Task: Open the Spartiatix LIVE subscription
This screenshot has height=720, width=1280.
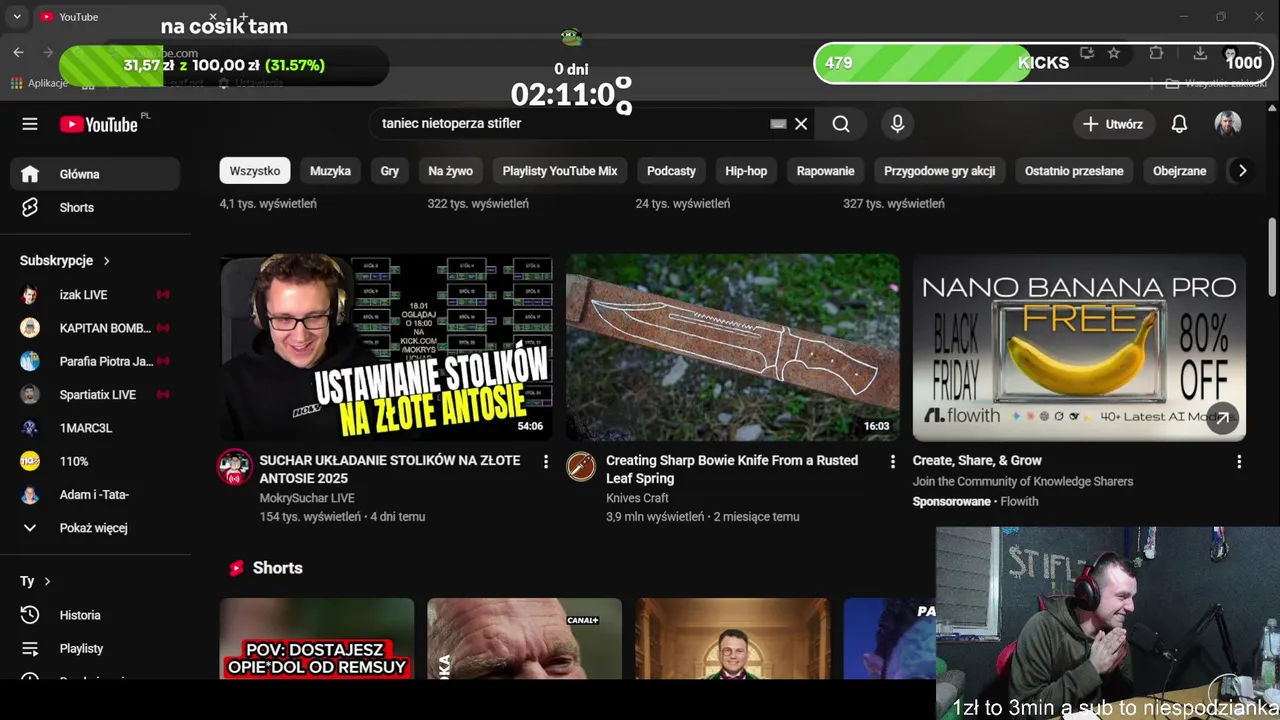Action: (x=96, y=395)
